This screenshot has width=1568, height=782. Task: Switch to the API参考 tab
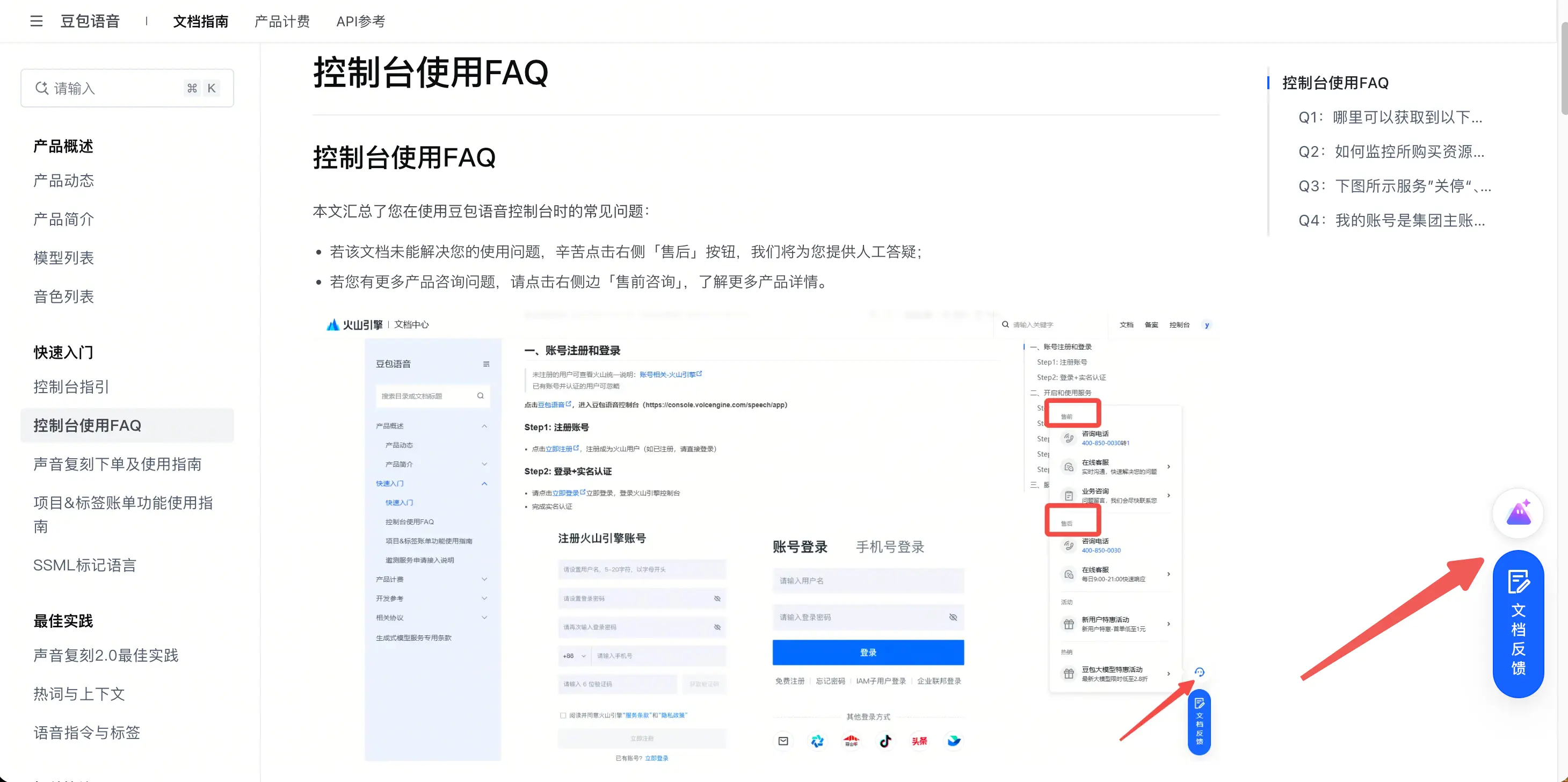360,21
